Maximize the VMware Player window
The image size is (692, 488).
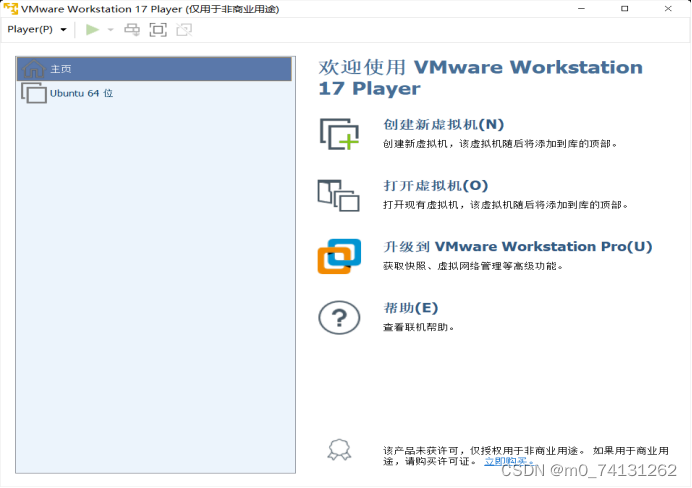tap(624, 9)
